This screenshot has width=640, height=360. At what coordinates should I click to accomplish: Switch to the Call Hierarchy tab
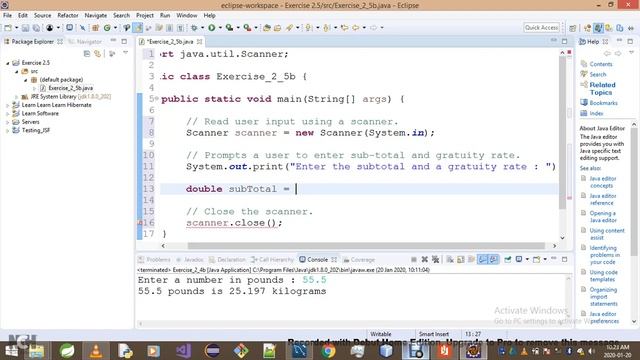point(272,260)
